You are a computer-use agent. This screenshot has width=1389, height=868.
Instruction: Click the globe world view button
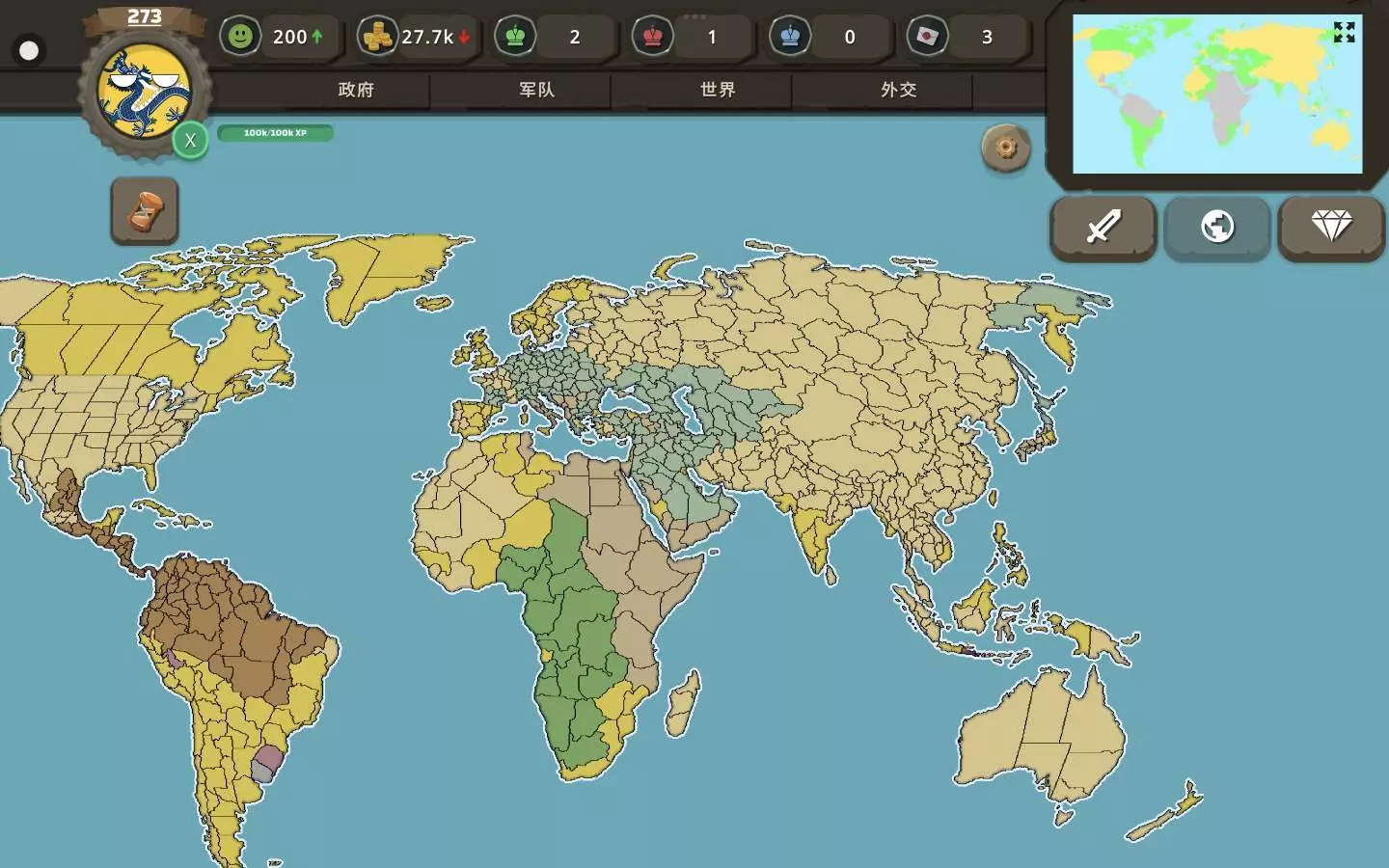click(x=1217, y=228)
